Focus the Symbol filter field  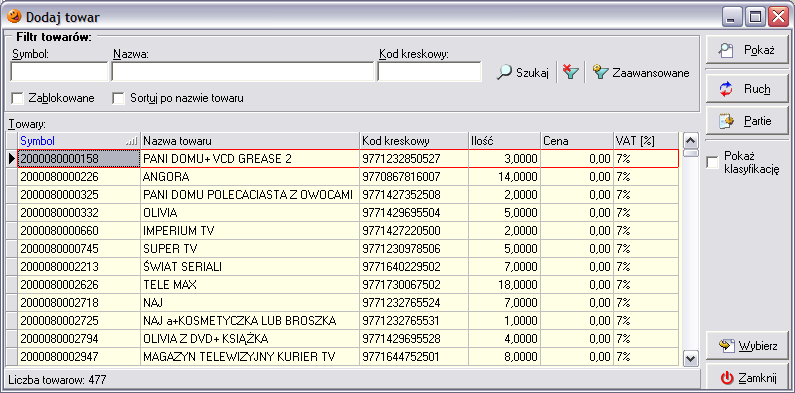tap(59, 72)
